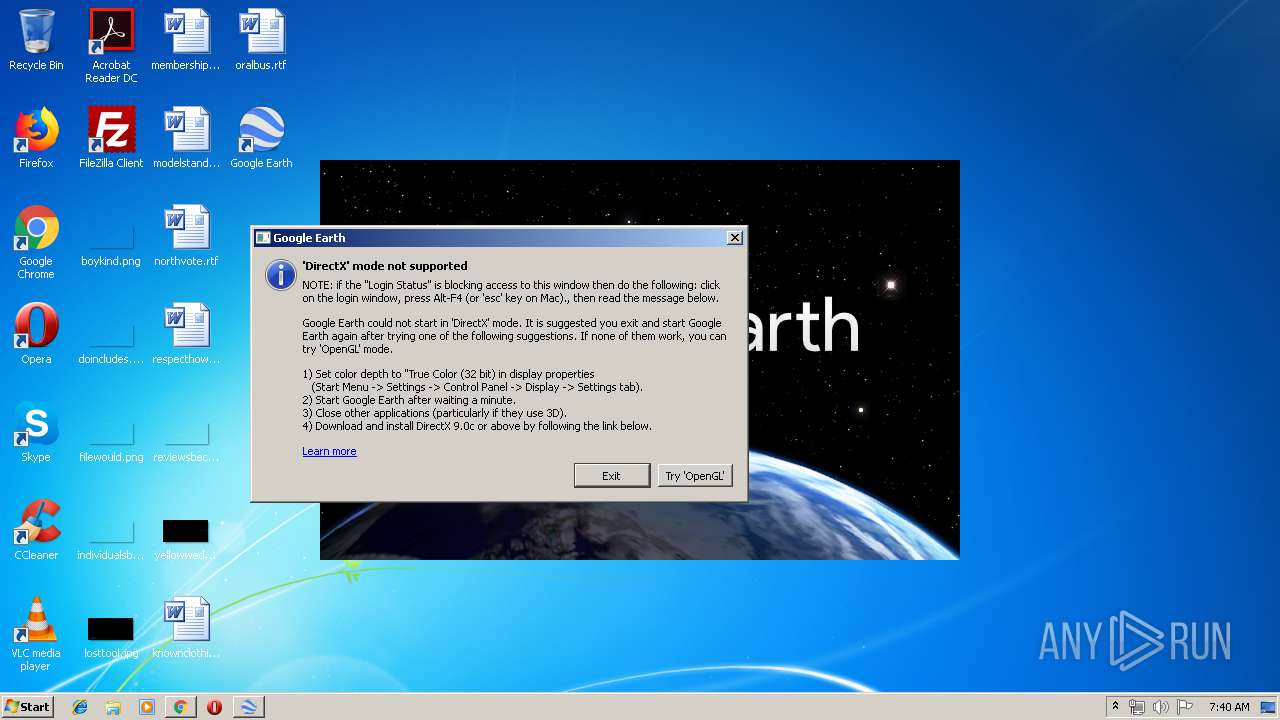Select the northvote.rtf file icon
The height and width of the screenshot is (720, 1280).
[x=186, y=236]
